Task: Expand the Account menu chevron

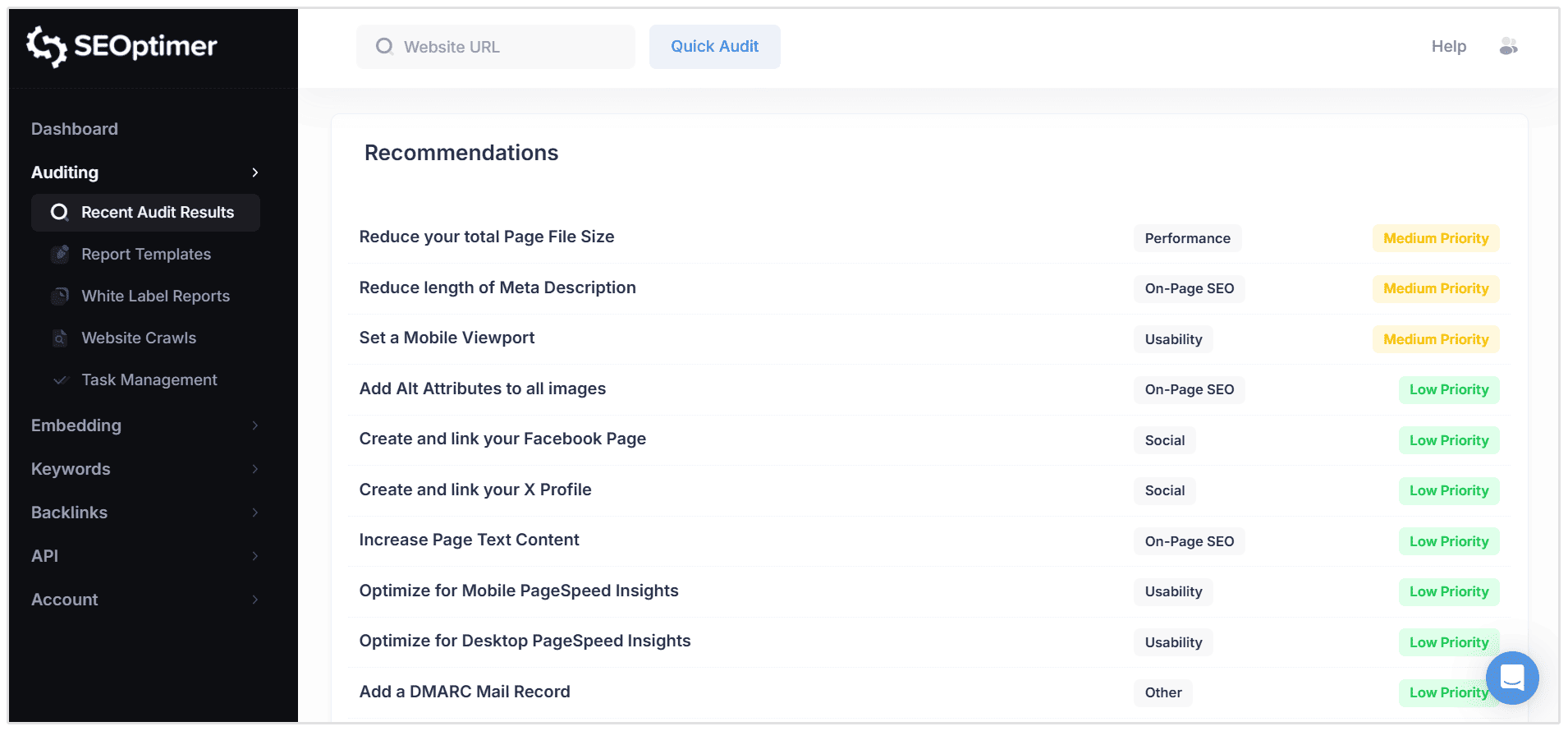Action: click(255, 600)
